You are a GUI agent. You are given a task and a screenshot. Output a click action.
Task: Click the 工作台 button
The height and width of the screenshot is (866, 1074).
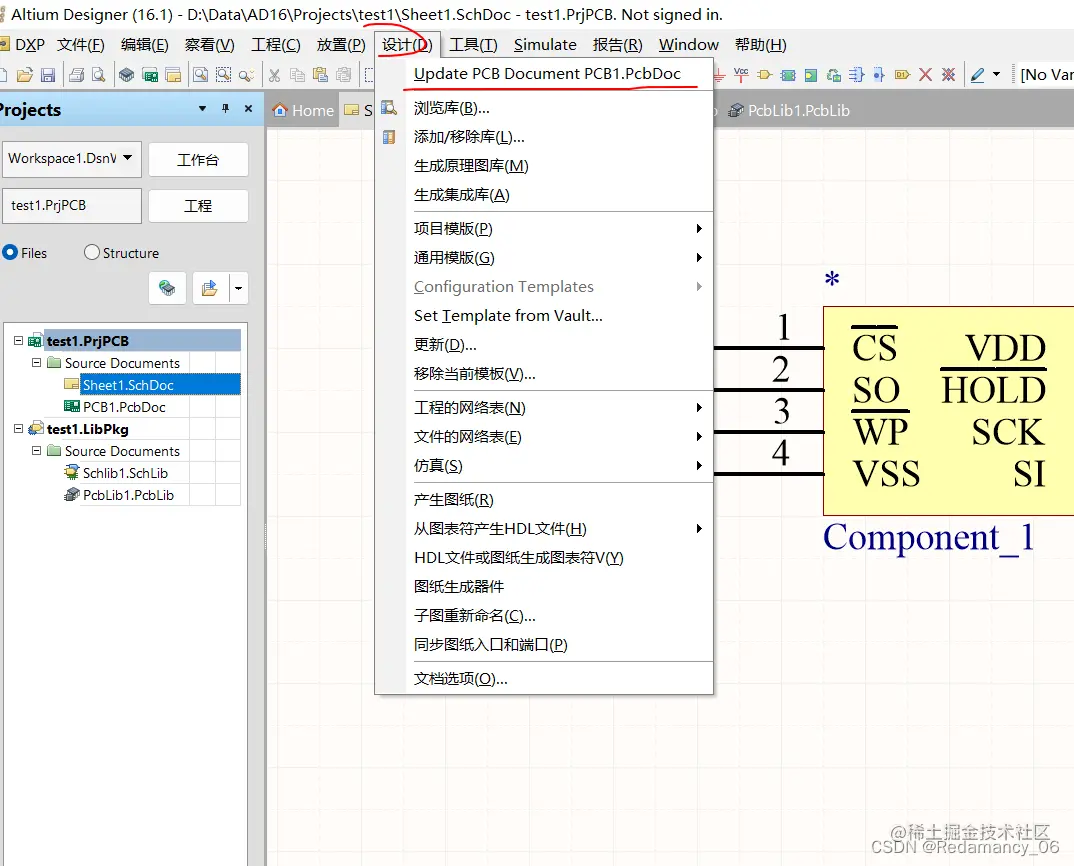coord(197,159)
